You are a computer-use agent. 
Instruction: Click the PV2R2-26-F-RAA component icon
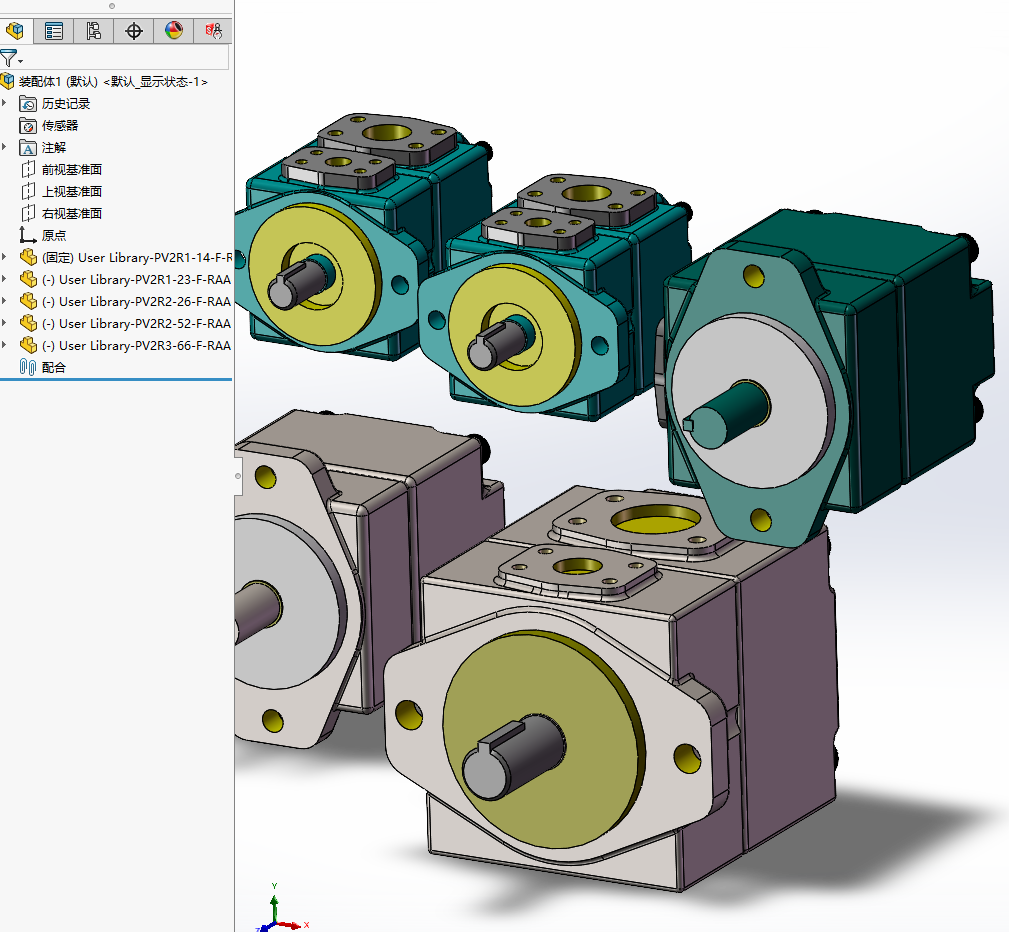[28, 301]
